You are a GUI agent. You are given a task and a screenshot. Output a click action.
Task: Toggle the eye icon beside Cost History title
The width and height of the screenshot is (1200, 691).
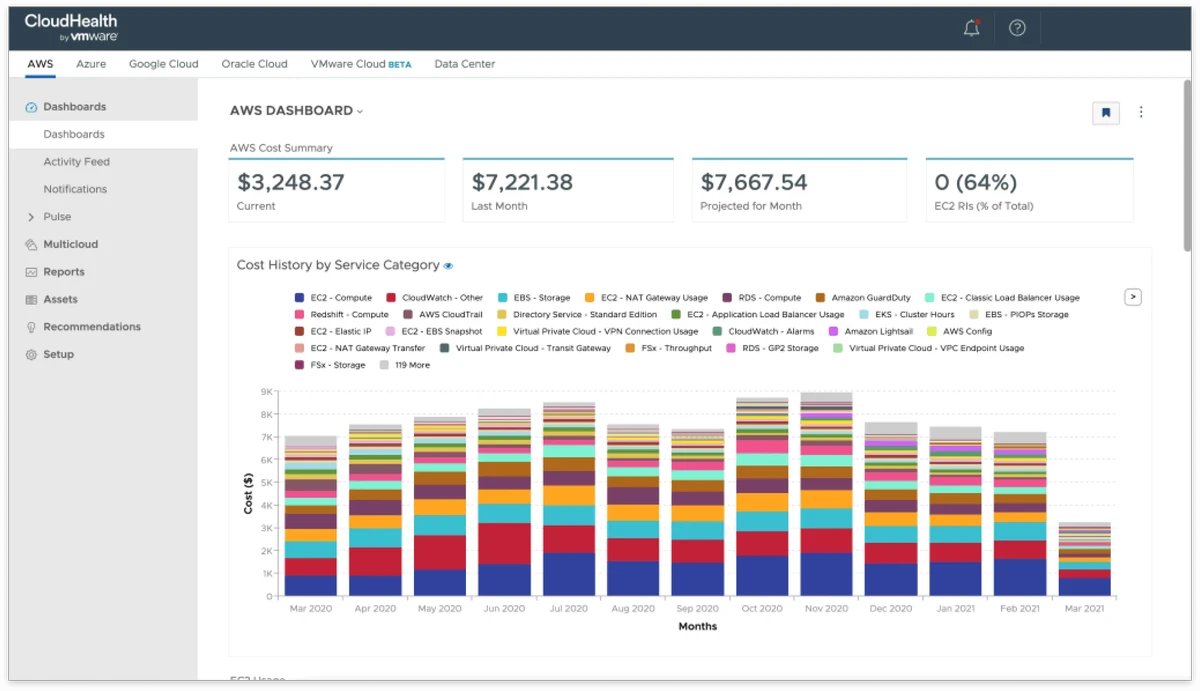(448, 266)
